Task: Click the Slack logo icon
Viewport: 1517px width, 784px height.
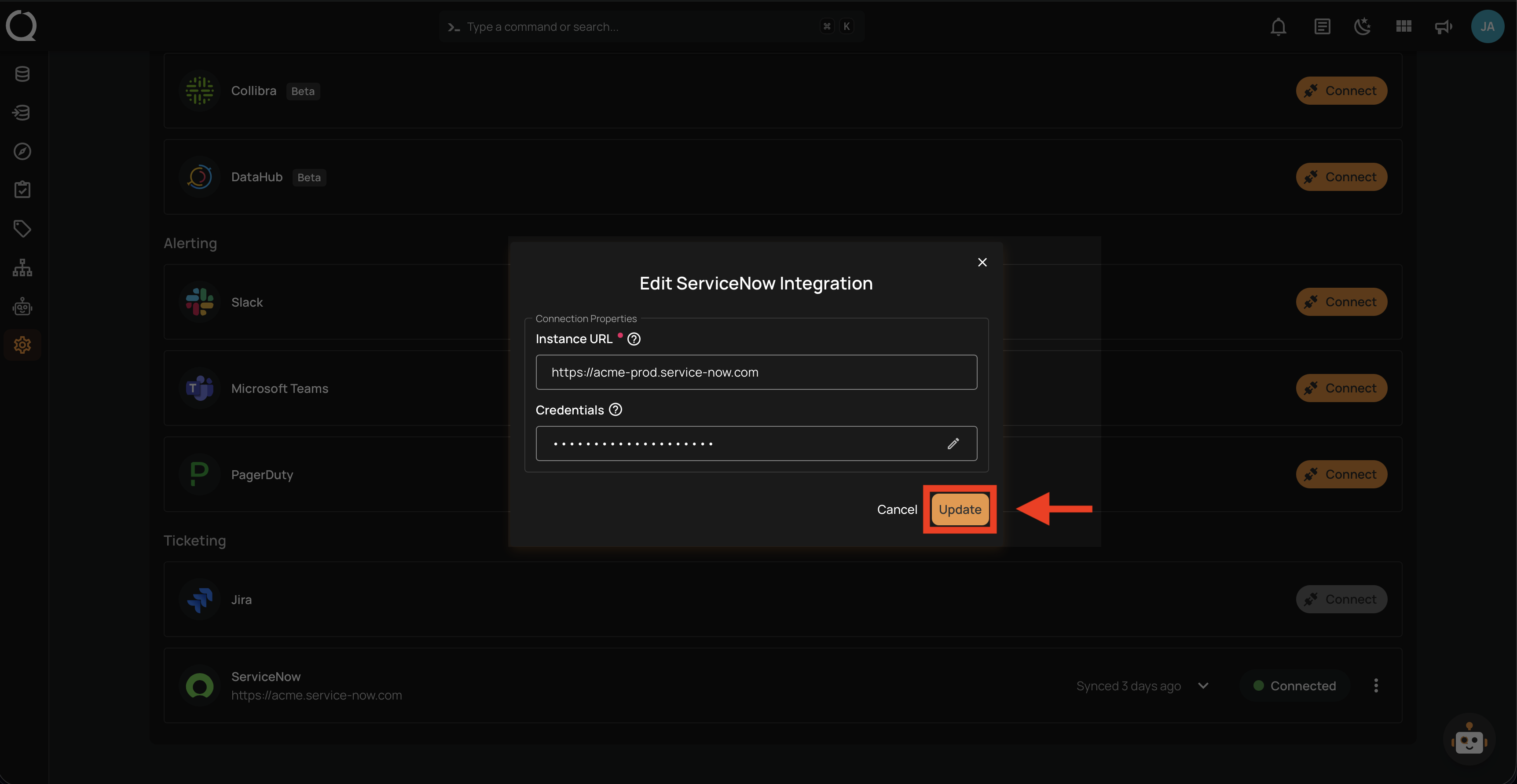Action: (200, 301)
